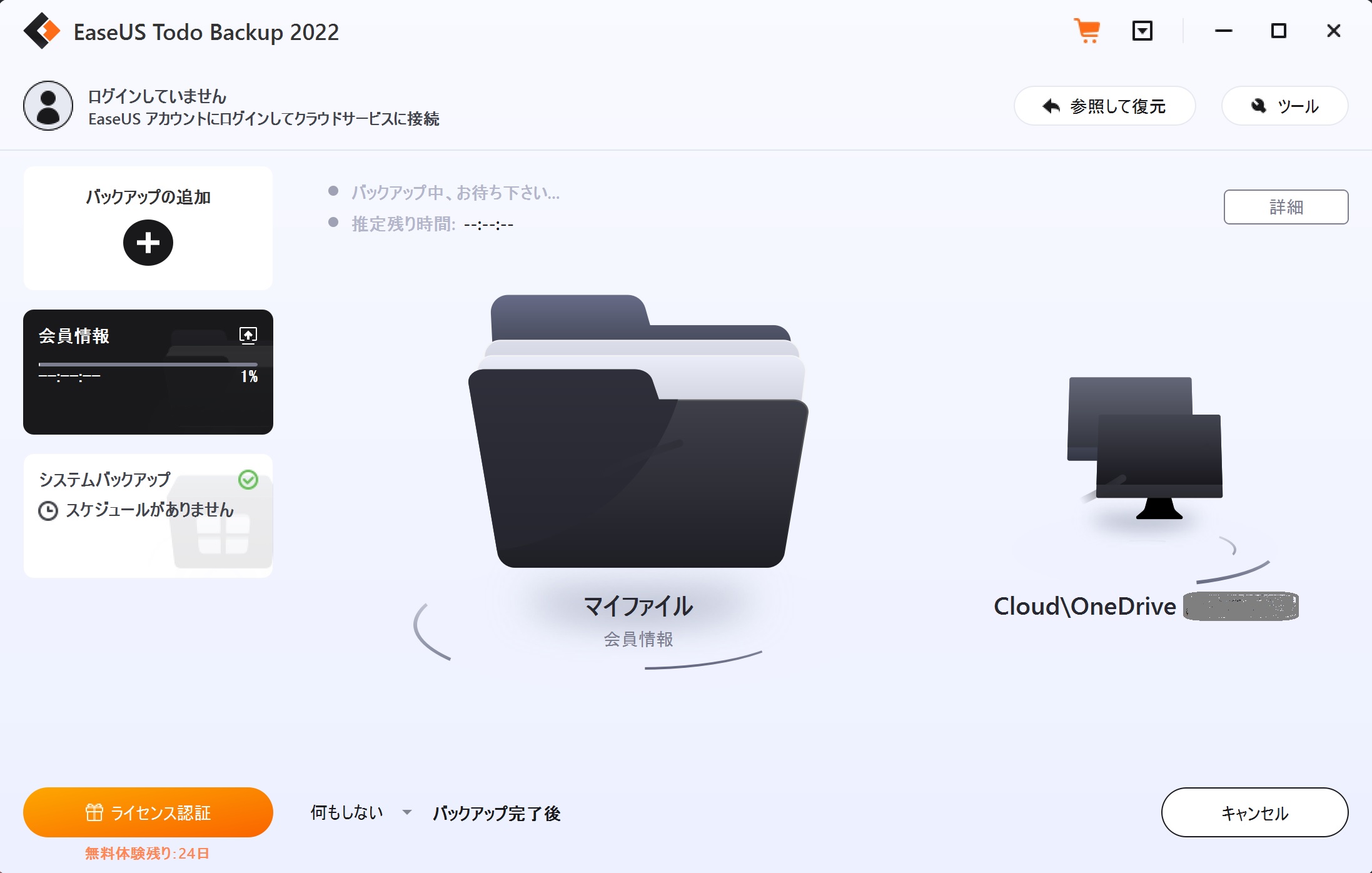Open the title bar dropdown menu icon
The width and height of the screenshot is (1372, 873).
(x=1142, y=31)
